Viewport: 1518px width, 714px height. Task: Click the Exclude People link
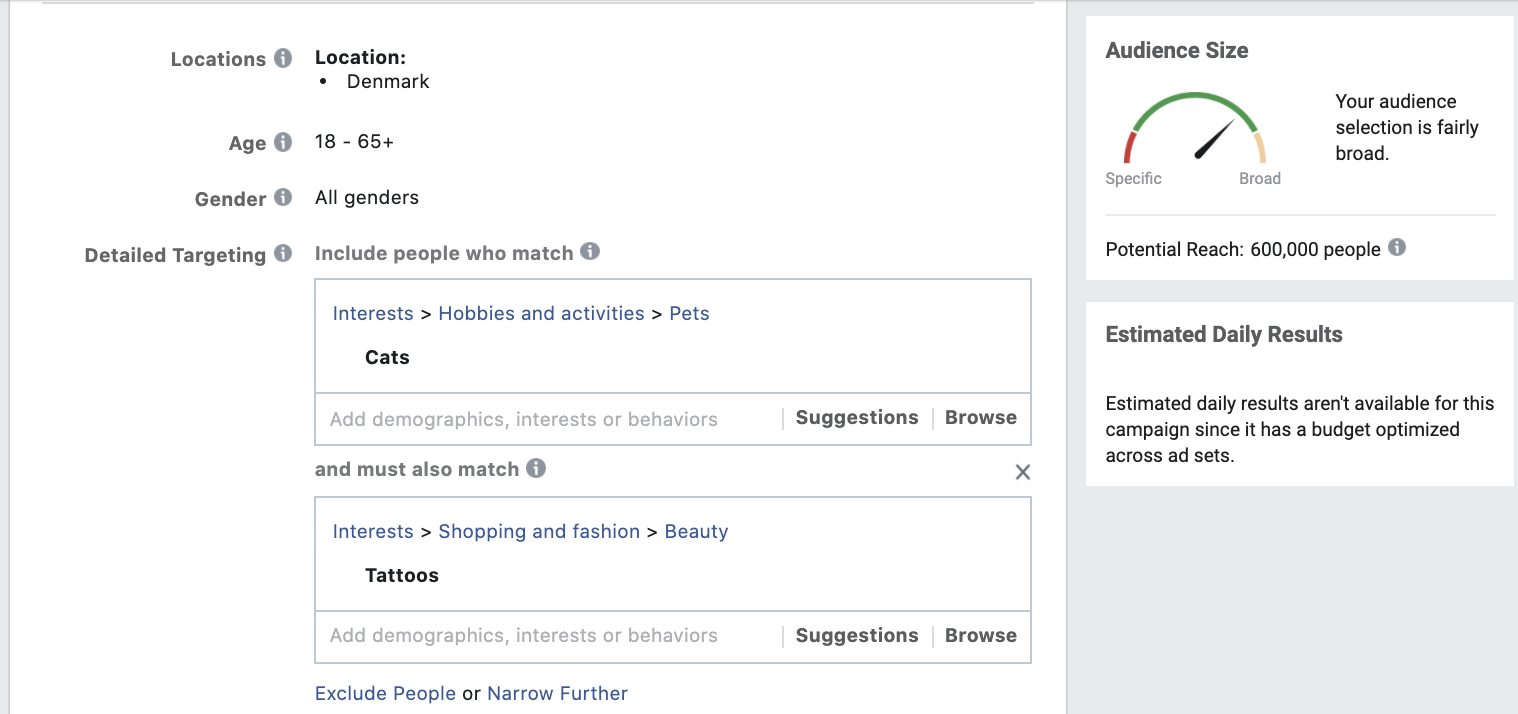pos(385,694)
